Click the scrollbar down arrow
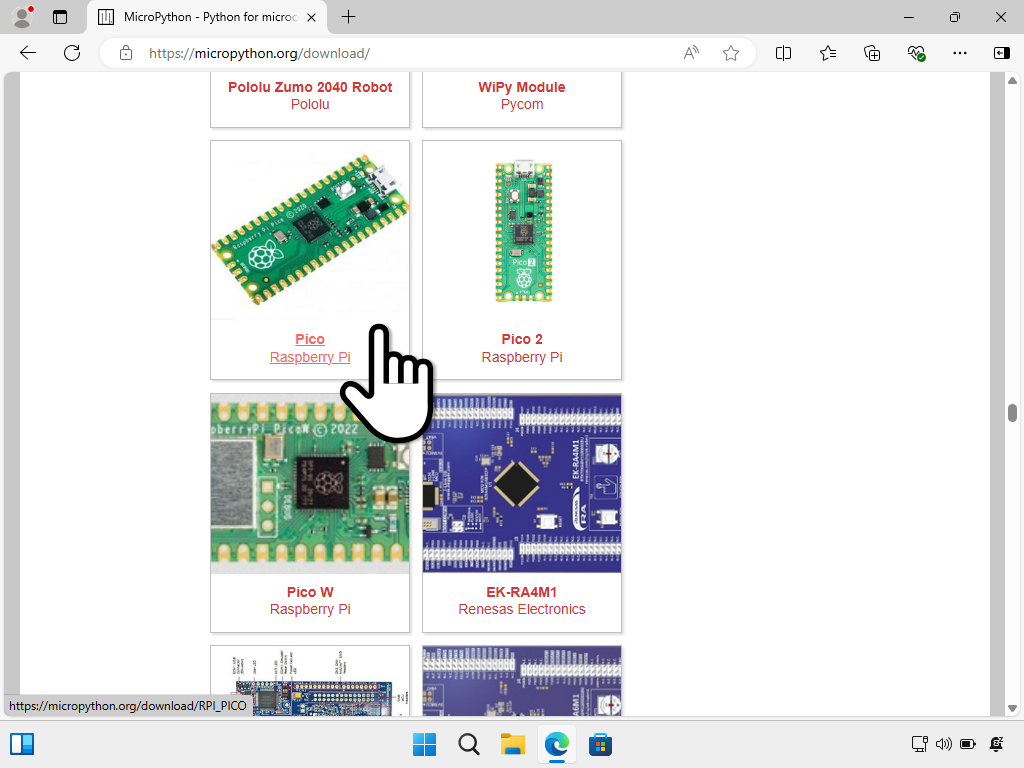 click(x=1012, y=708)
